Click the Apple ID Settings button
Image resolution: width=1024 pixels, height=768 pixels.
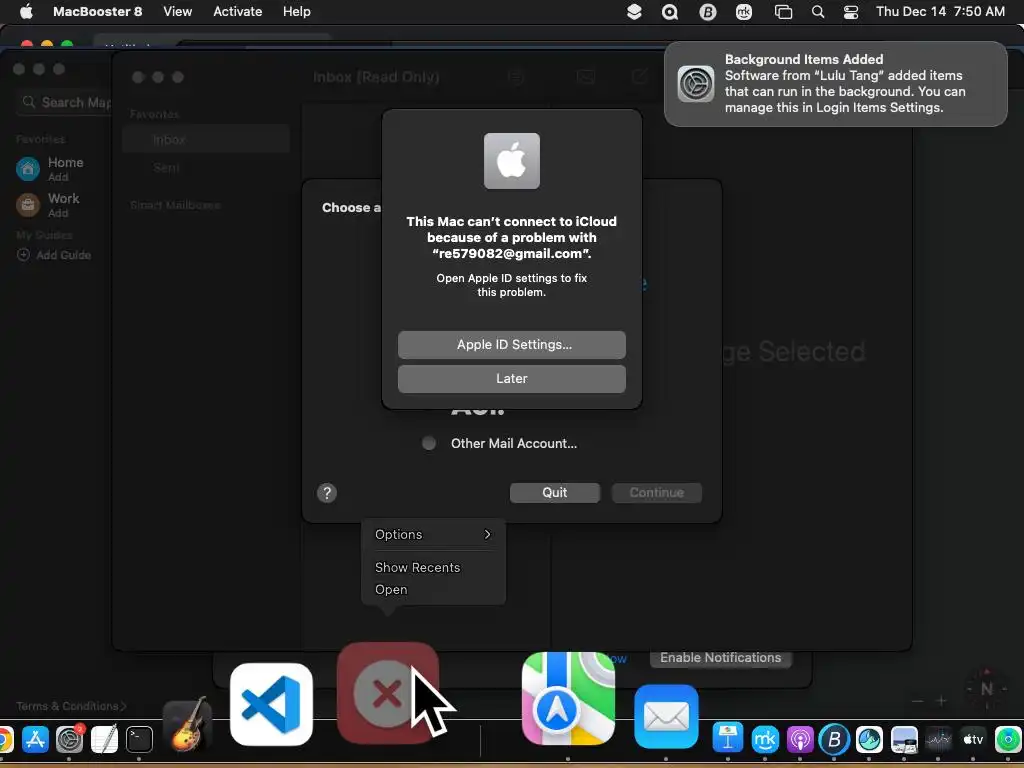pyautogui.click(x=511, y=345)
